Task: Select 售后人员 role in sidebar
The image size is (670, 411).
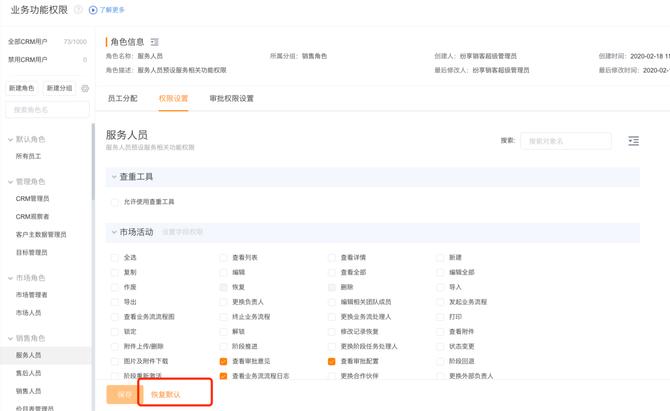Action: 28,373
